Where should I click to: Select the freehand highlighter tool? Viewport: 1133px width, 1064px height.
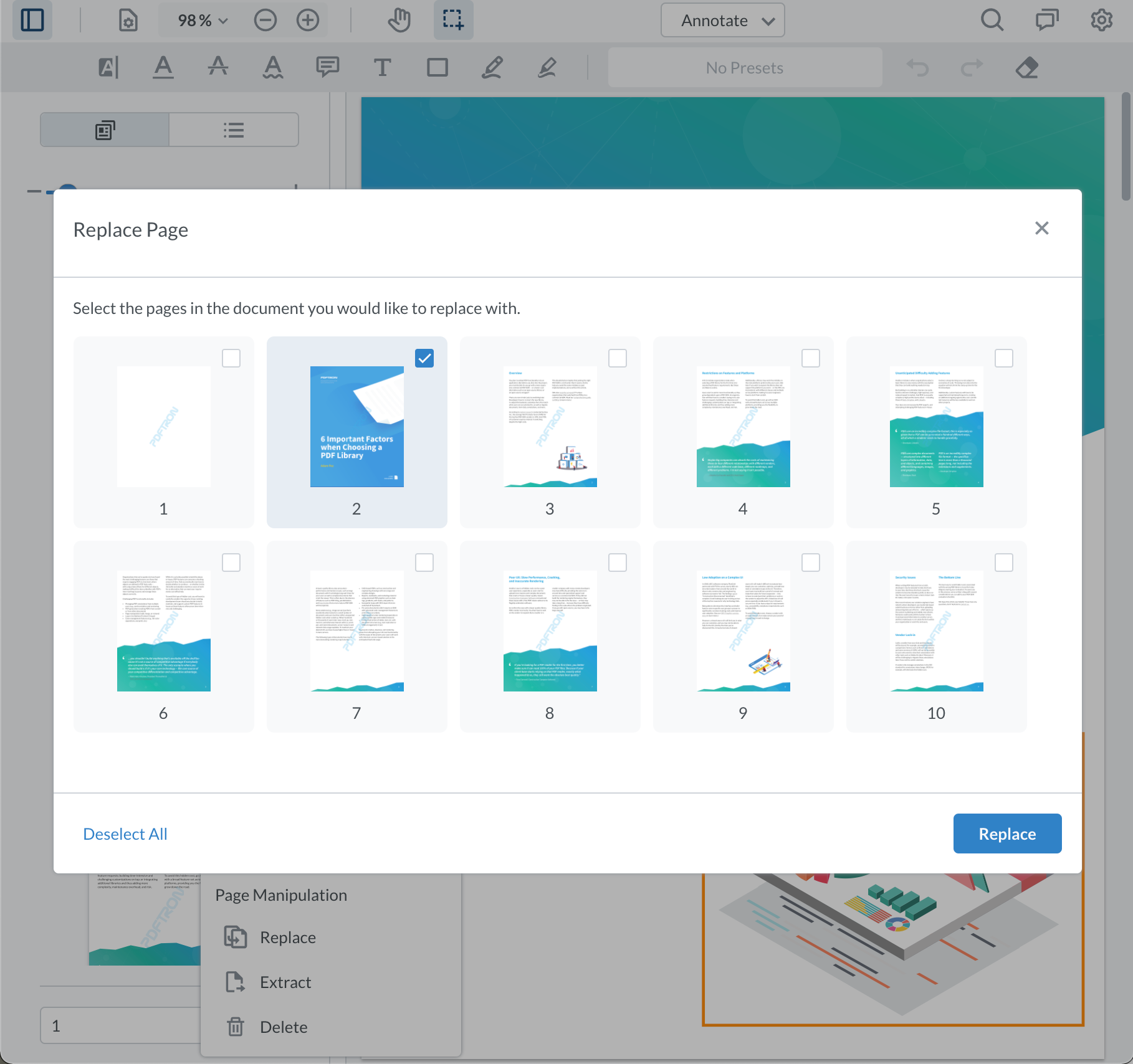[547, 67]
